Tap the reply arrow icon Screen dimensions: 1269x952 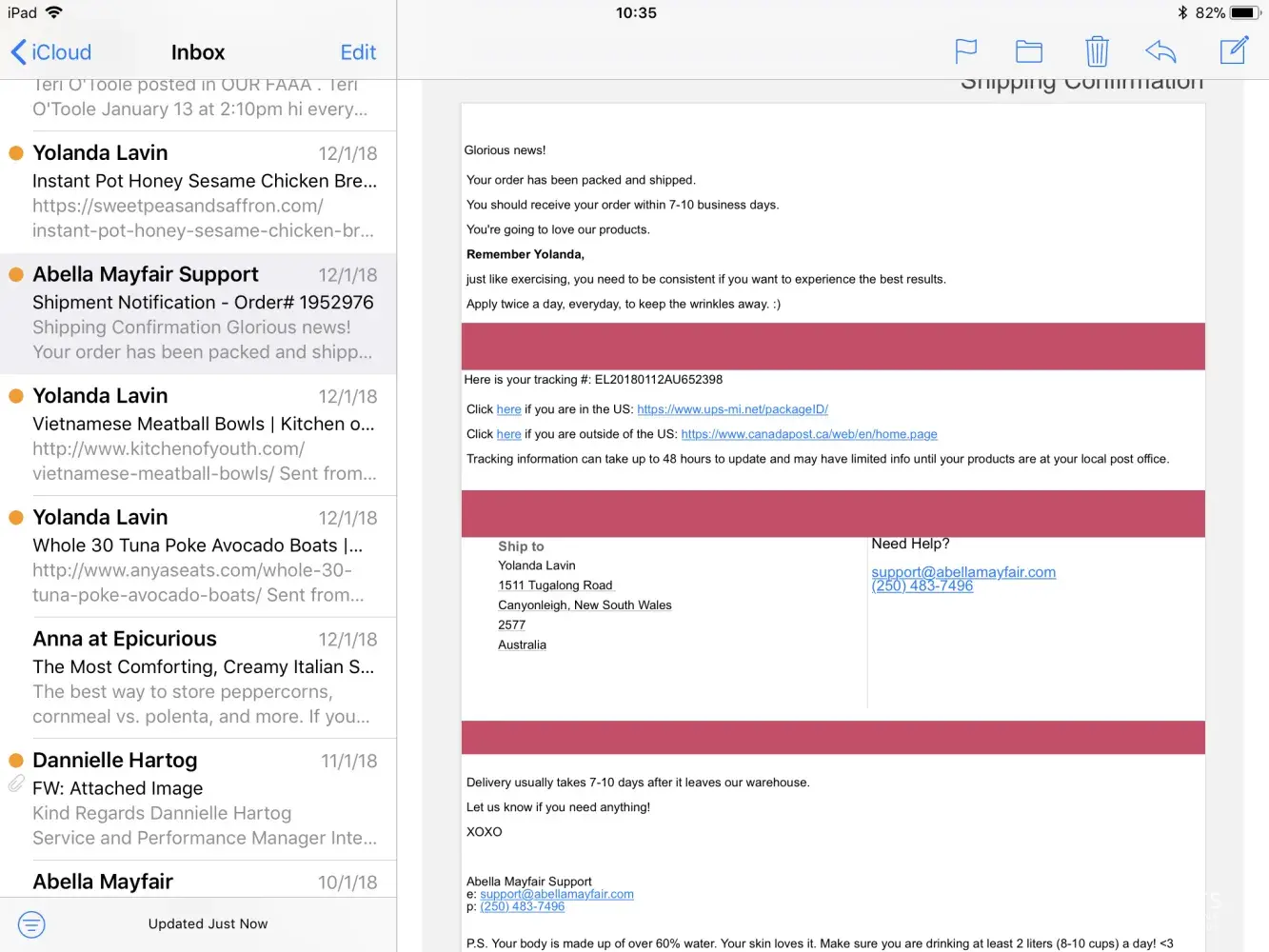(x=1160, y=51)
